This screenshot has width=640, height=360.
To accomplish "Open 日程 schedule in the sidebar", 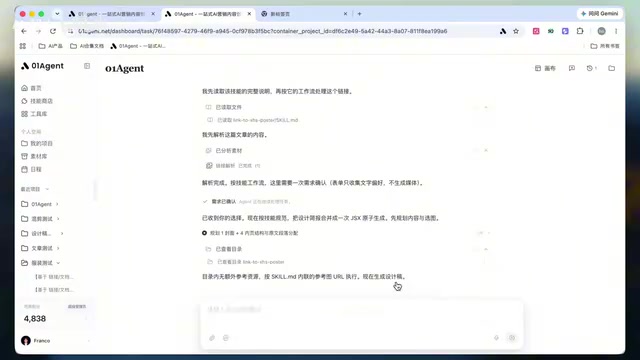I will click(31, 169).
